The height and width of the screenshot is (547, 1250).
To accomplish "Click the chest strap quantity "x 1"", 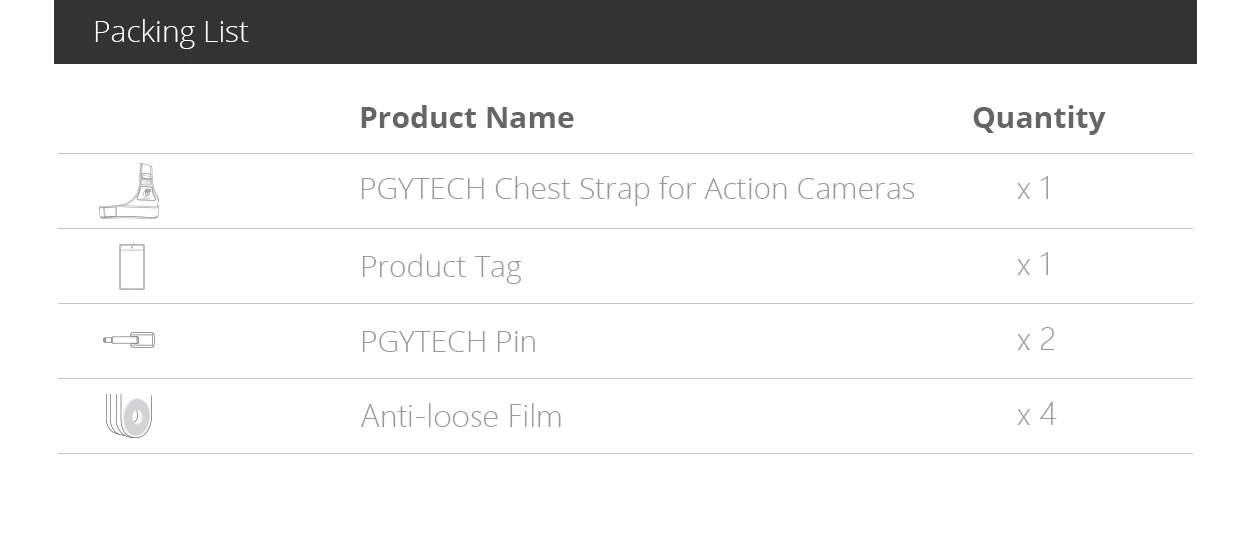I will 1035,188.
